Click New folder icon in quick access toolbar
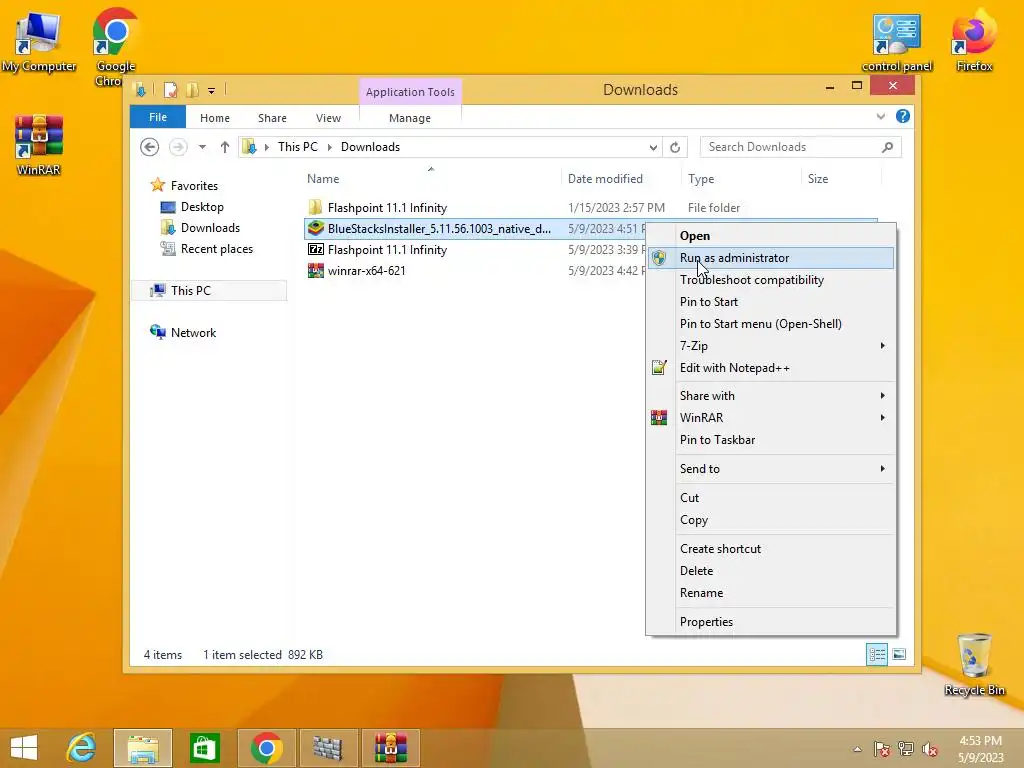Viewport: 1024px width, 768px height. click(192, 90)
